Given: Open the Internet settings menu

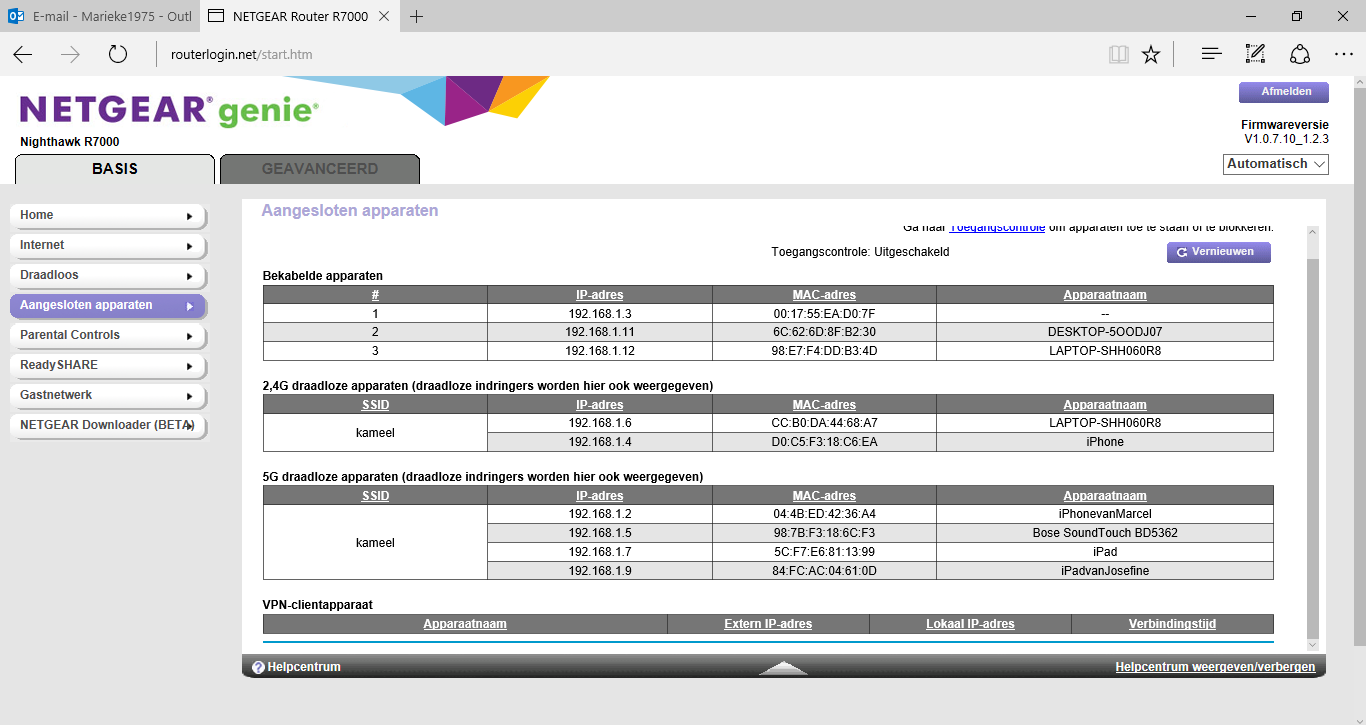Looking at the screenshot, I should pyautogui.click(x=107, y=245).
